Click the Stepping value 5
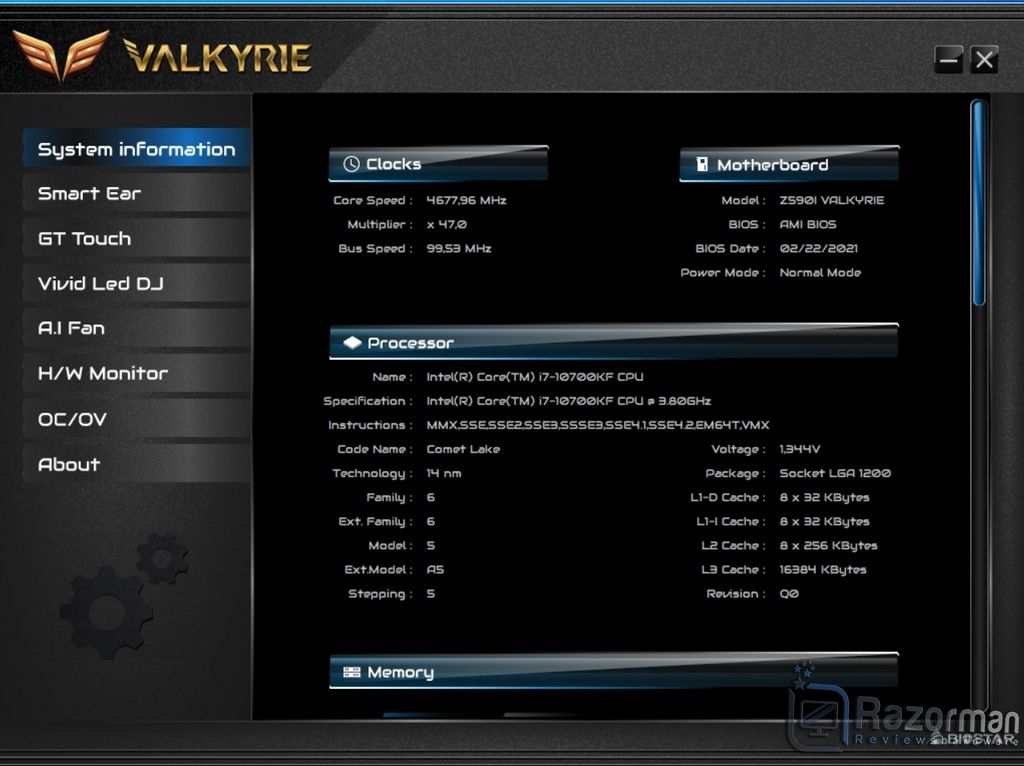 click(x=430, y=594)
